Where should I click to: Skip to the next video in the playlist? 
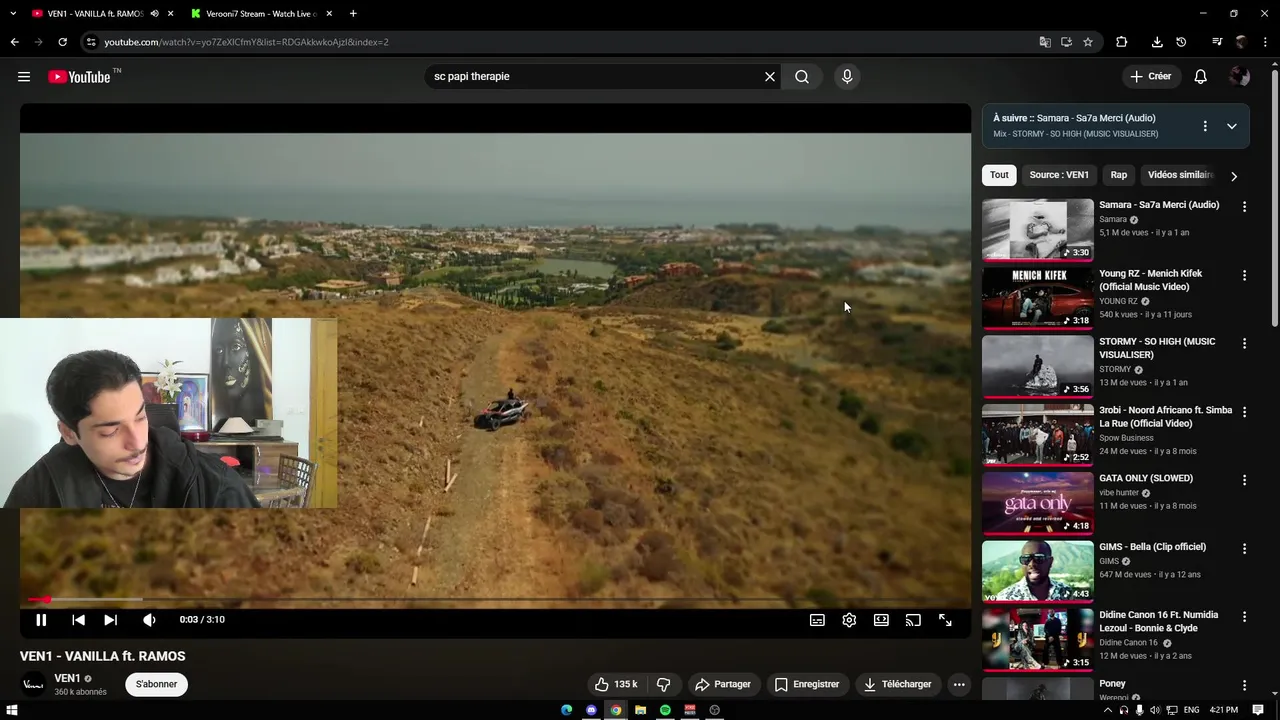point(110,620)
